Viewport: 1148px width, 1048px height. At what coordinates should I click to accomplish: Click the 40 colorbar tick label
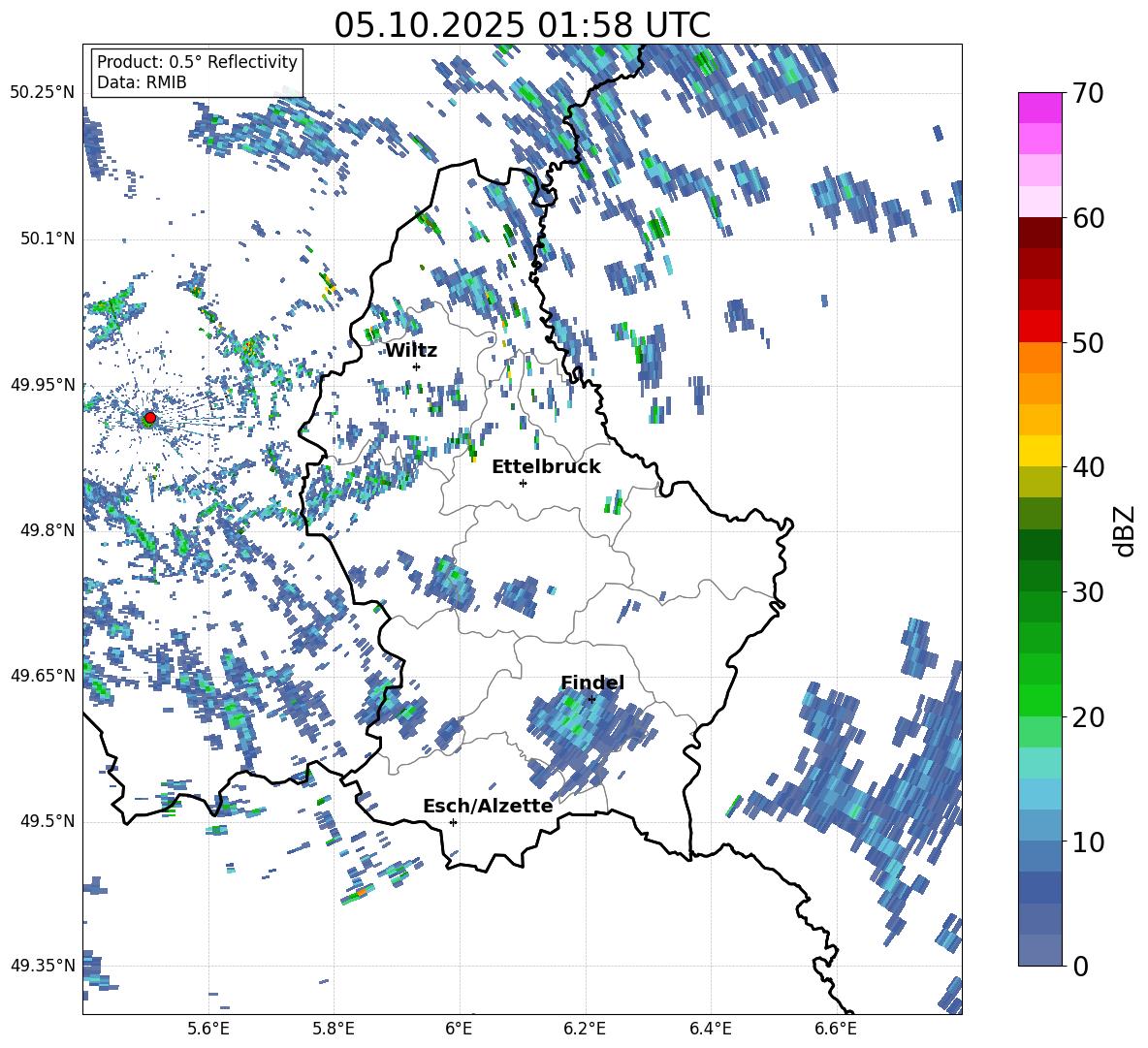(x=1087, y=467)
